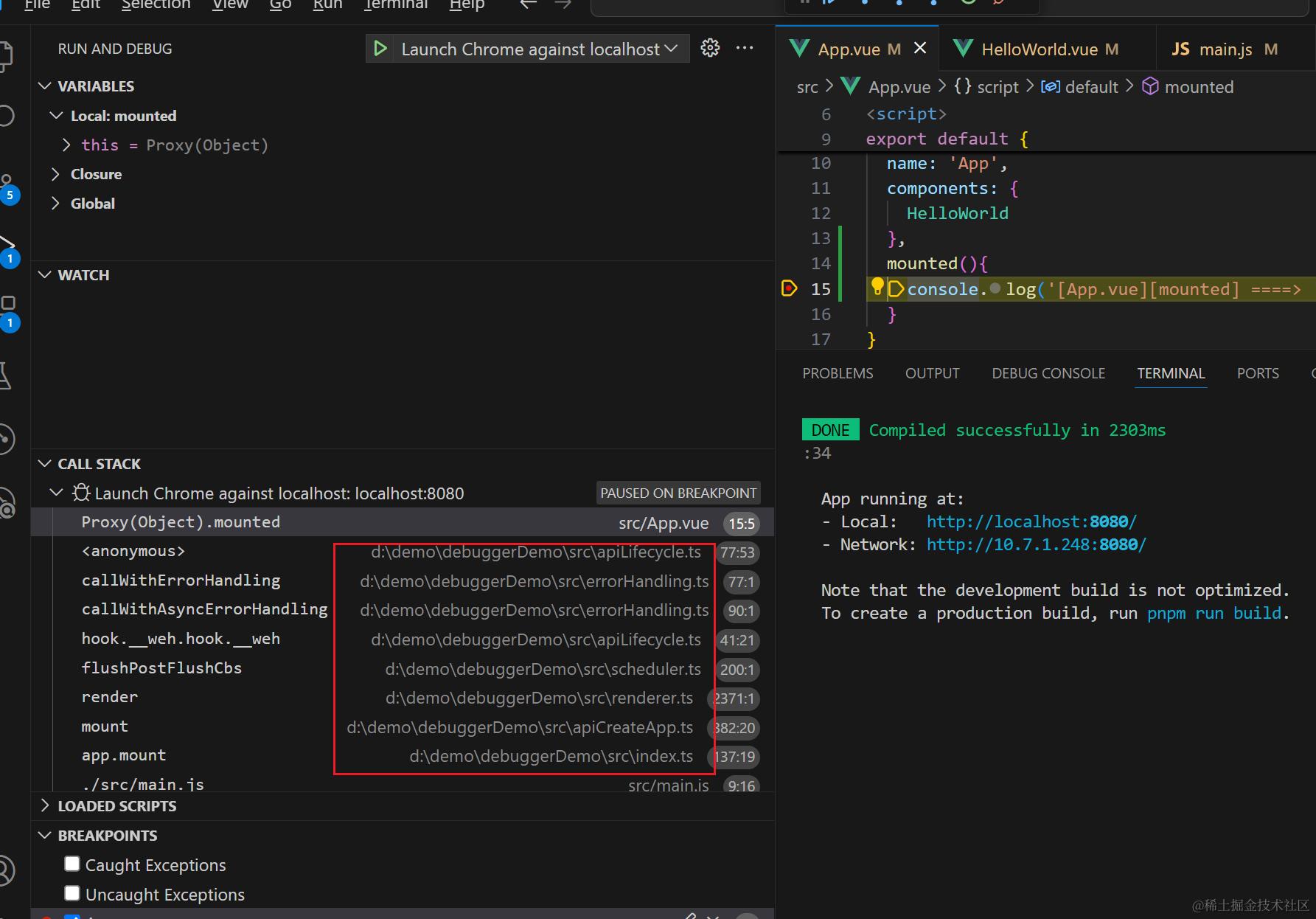
Task: Open the http://10.7.1.248:8080/ network link
Action: pos(1036,544)
